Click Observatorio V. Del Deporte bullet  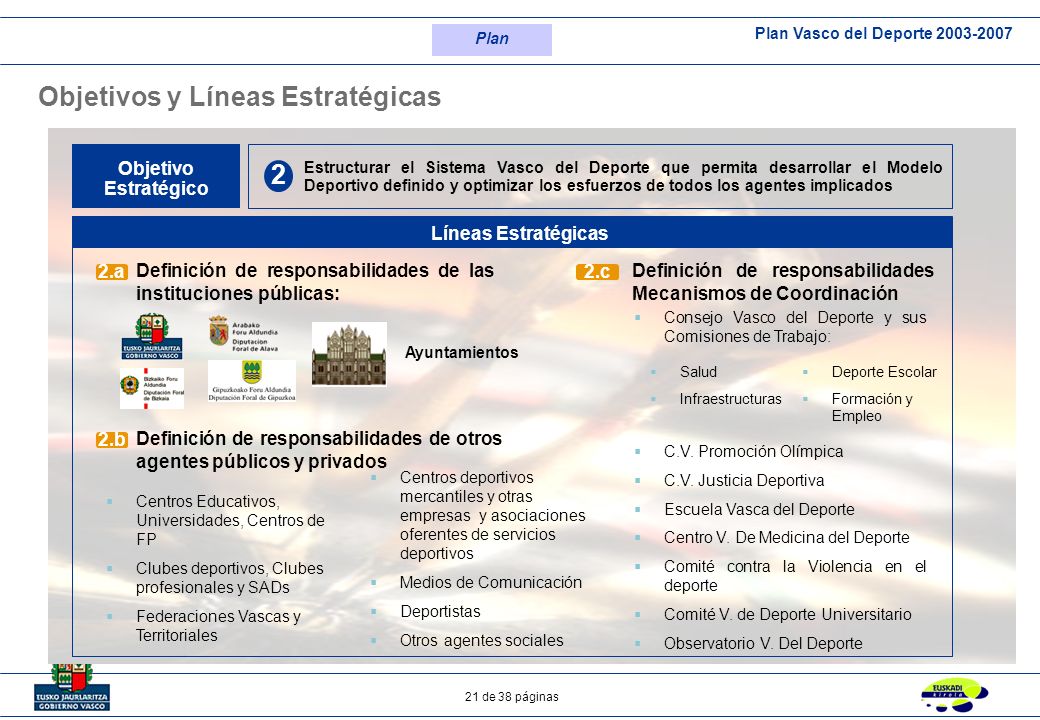coord(763,643)
